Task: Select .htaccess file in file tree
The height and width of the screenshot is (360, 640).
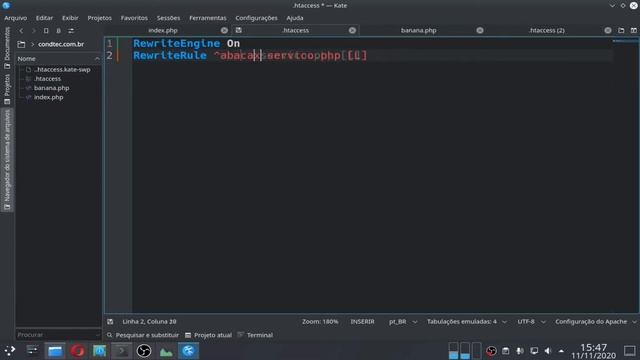Action: (x=47, y=79)
